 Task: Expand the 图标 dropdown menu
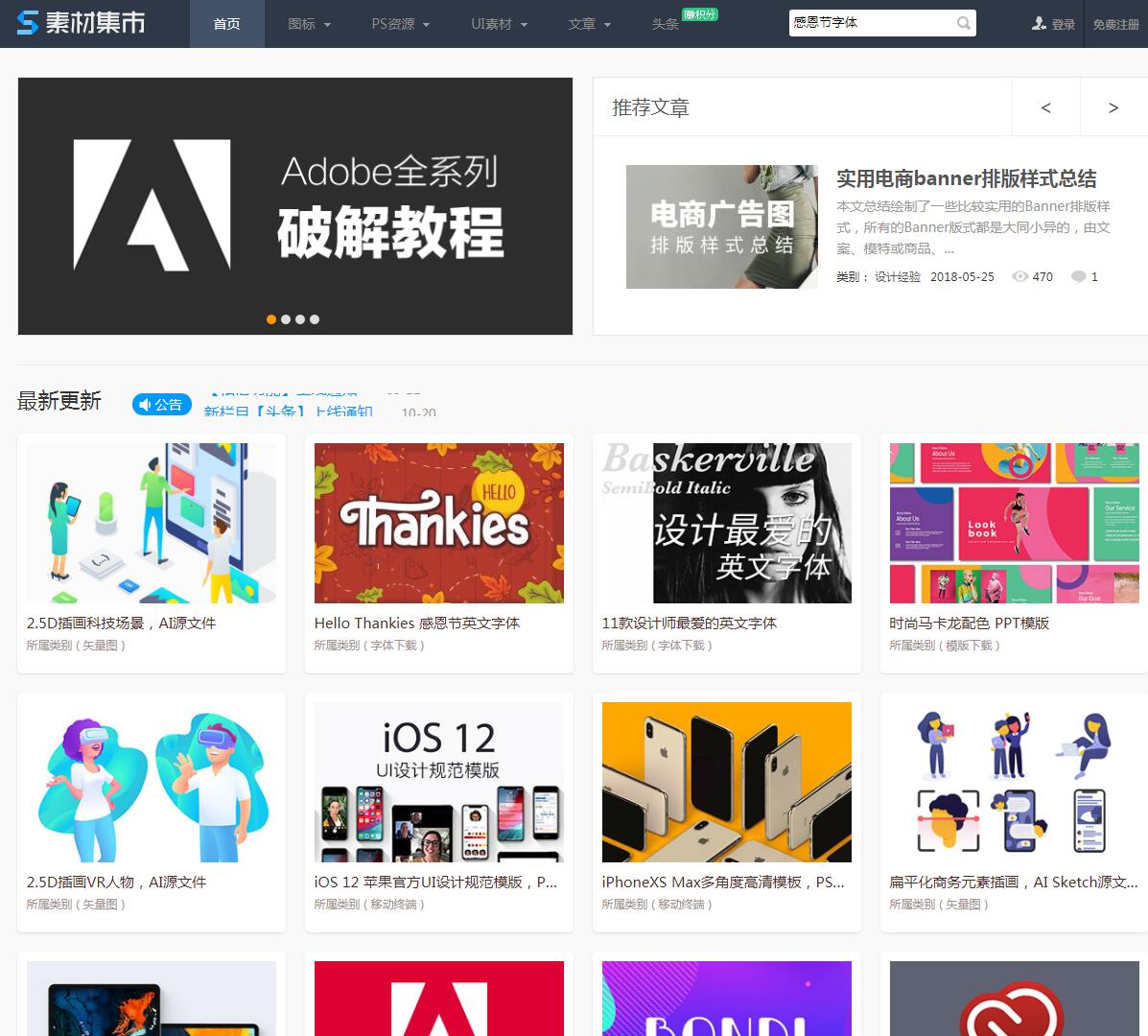[x=310, y=24]
